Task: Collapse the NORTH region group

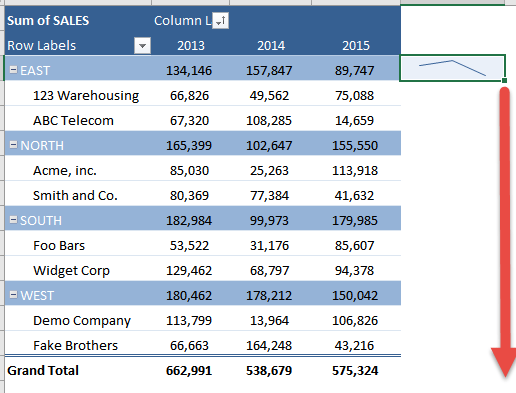Action: point(13,145)
